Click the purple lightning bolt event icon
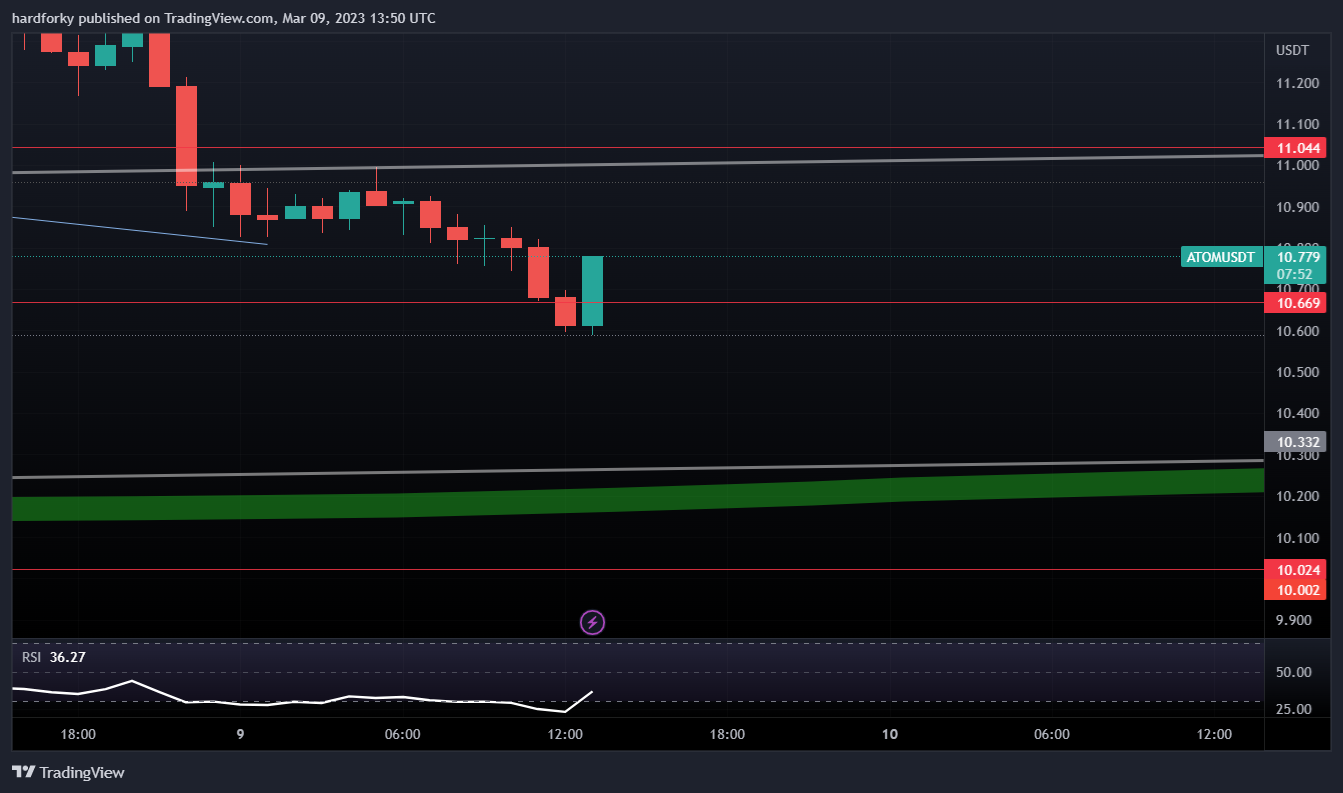 point(592,623)
